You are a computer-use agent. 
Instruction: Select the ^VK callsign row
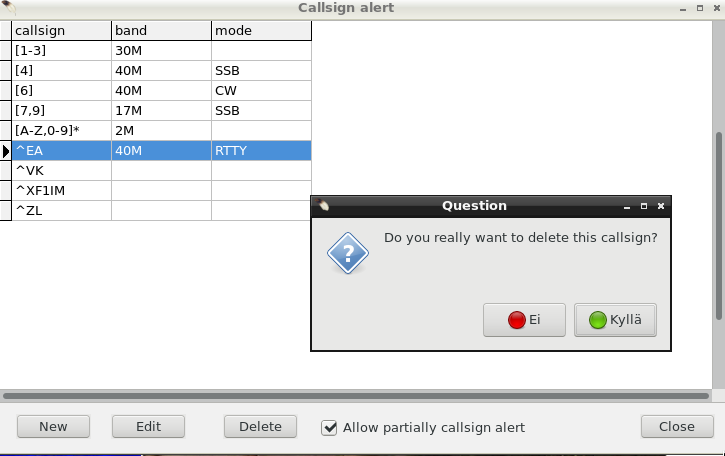click(161, 171)
